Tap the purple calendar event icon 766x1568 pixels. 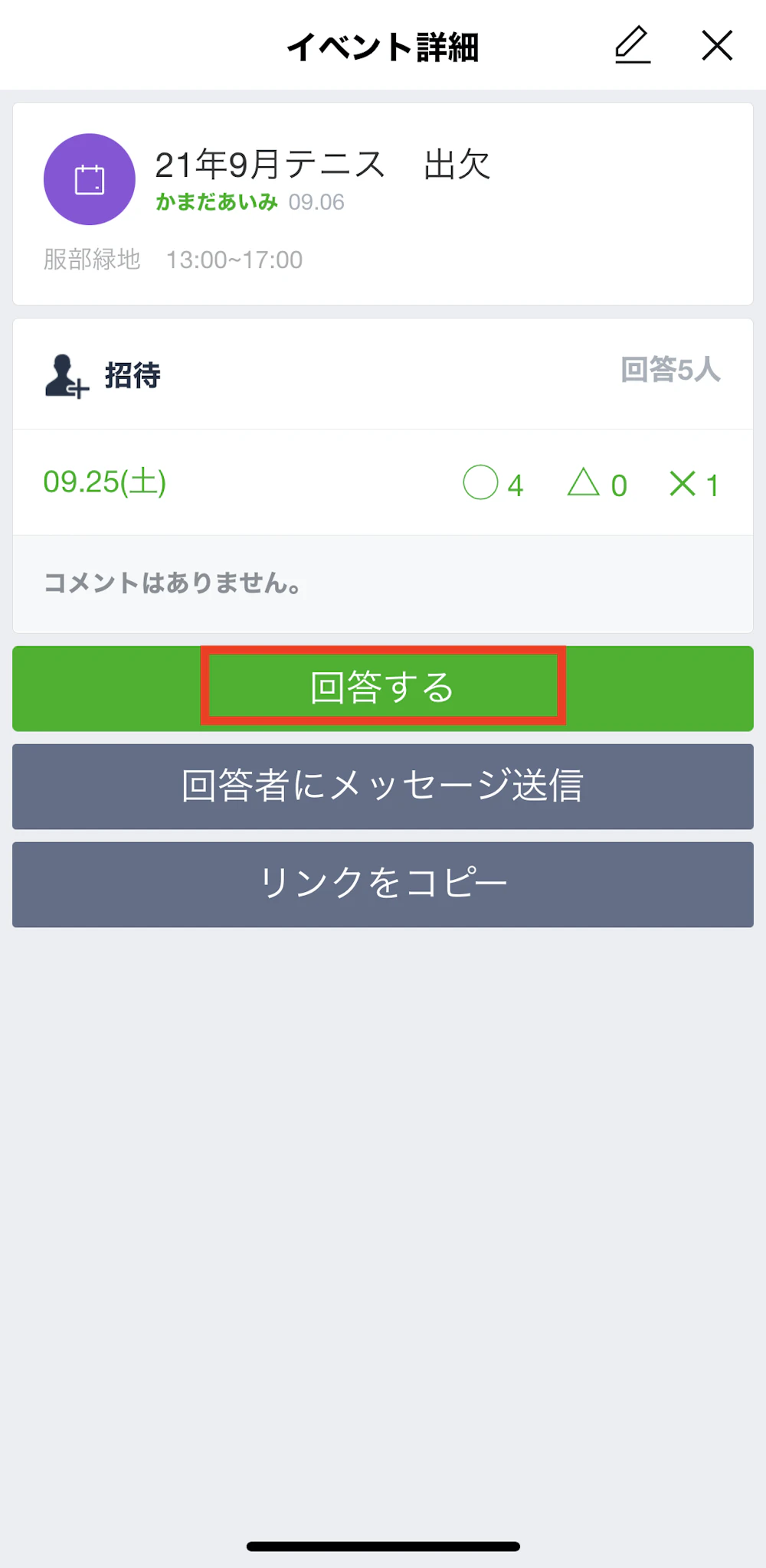(x=90, y=180)
